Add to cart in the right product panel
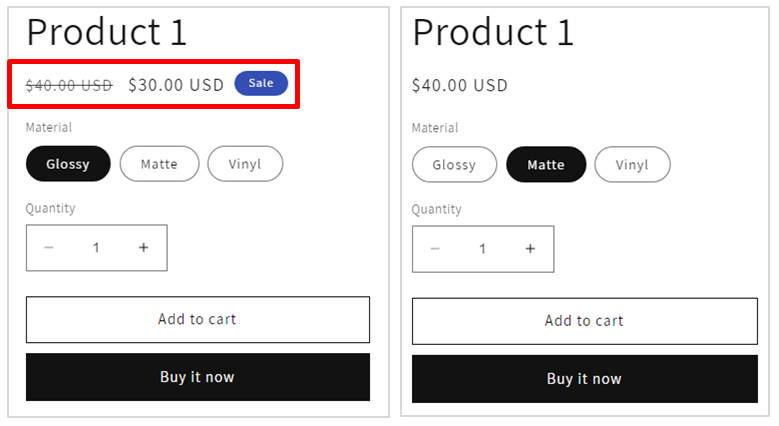Screen dimensions: 779x426 [585, 321]
